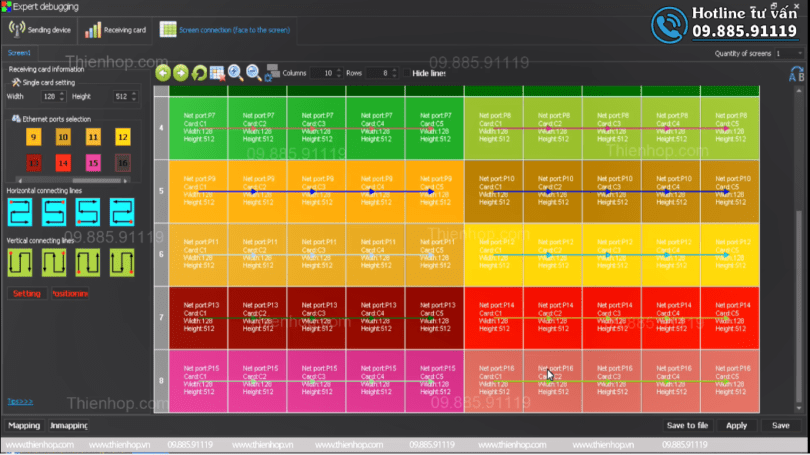This screenshot has height=455, width=810.
Task: Click the Width input field
Action: coord(45,96)
